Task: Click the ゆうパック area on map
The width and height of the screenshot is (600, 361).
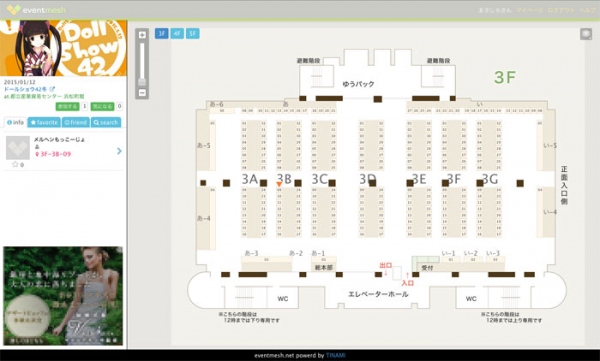Action: coord(358,83)
